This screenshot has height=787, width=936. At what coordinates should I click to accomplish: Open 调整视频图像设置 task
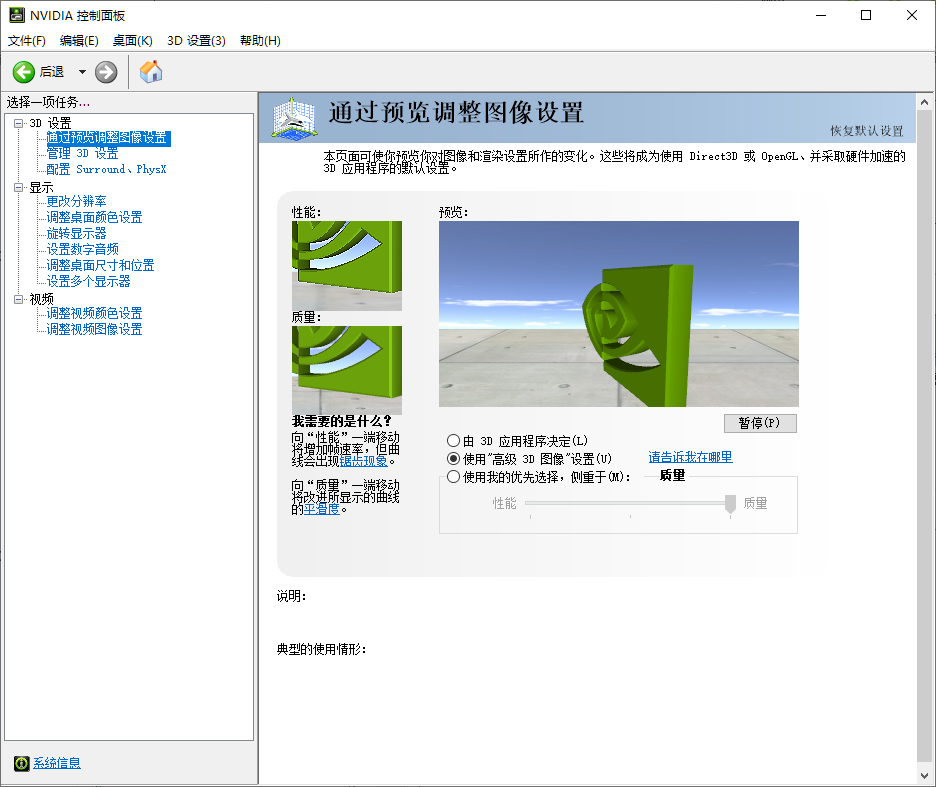coord(94,330)
